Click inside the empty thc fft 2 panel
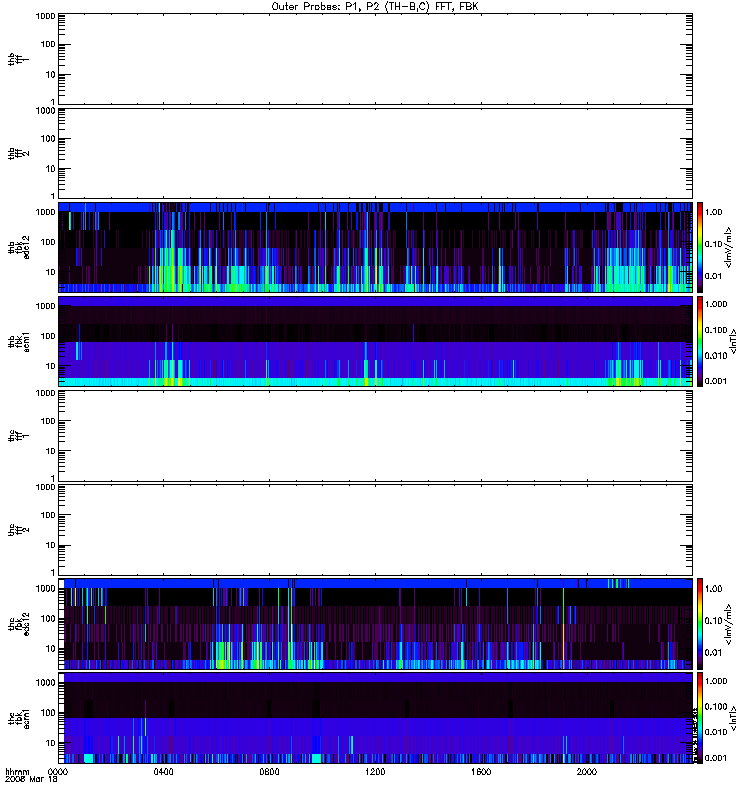 pyautogui.click(x=375, y=530)
